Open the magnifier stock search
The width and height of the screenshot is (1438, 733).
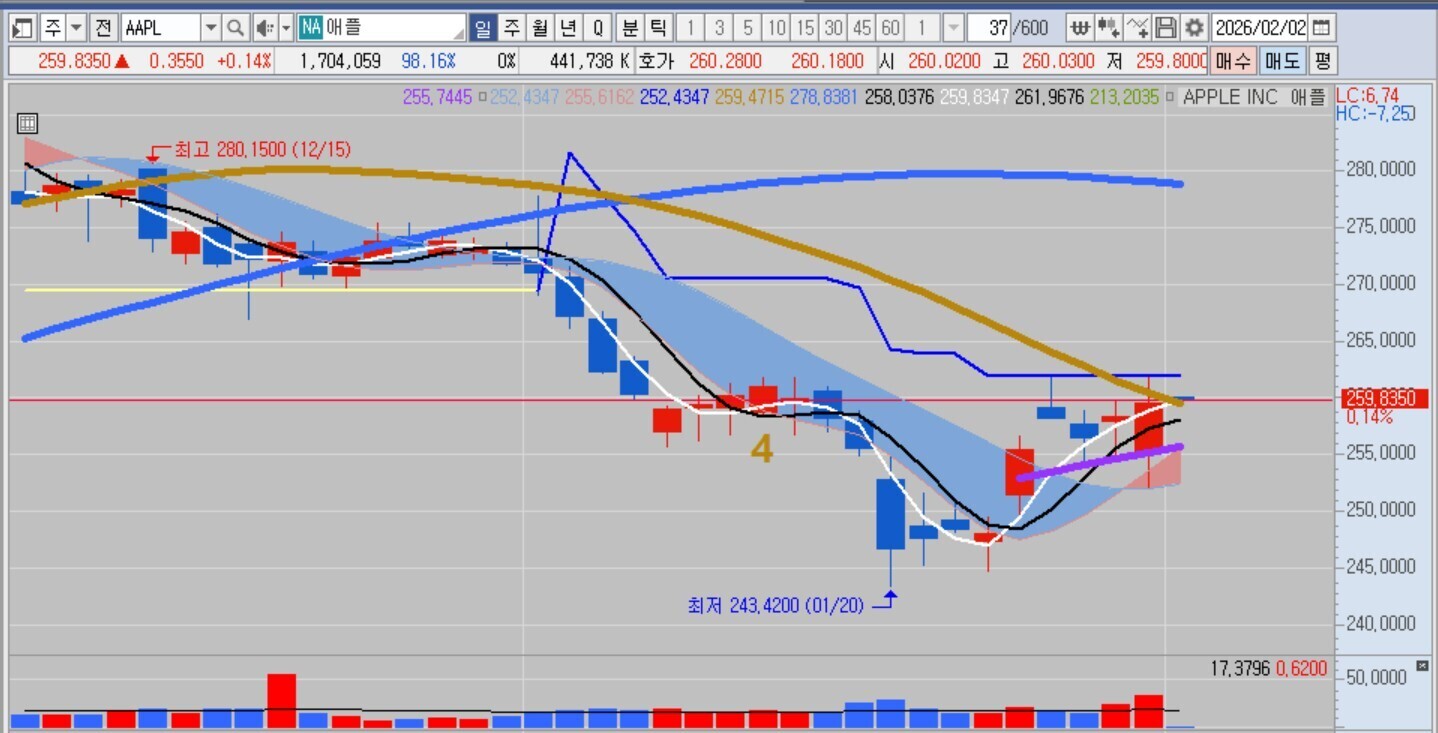pos(235,27)
